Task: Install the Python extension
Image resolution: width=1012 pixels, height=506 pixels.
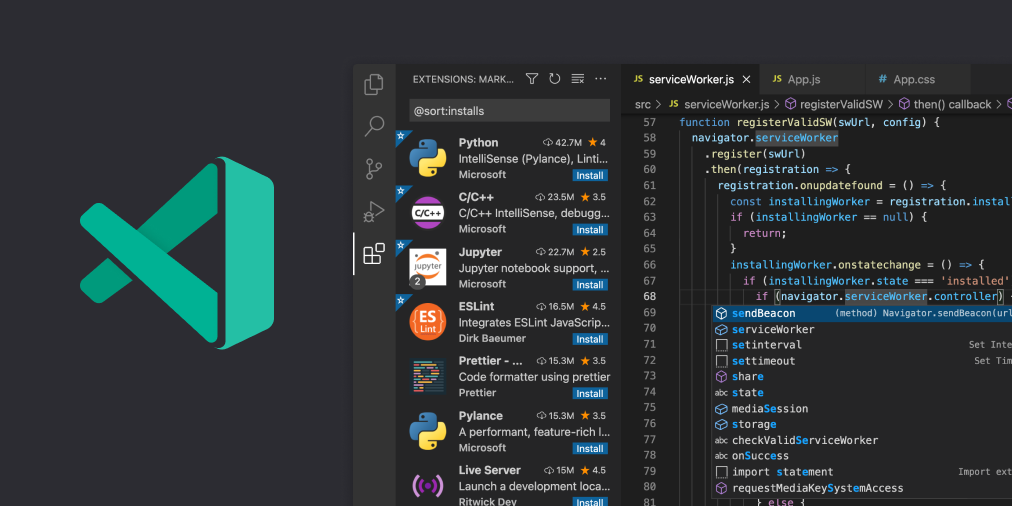Action: [x=589, y=175]
